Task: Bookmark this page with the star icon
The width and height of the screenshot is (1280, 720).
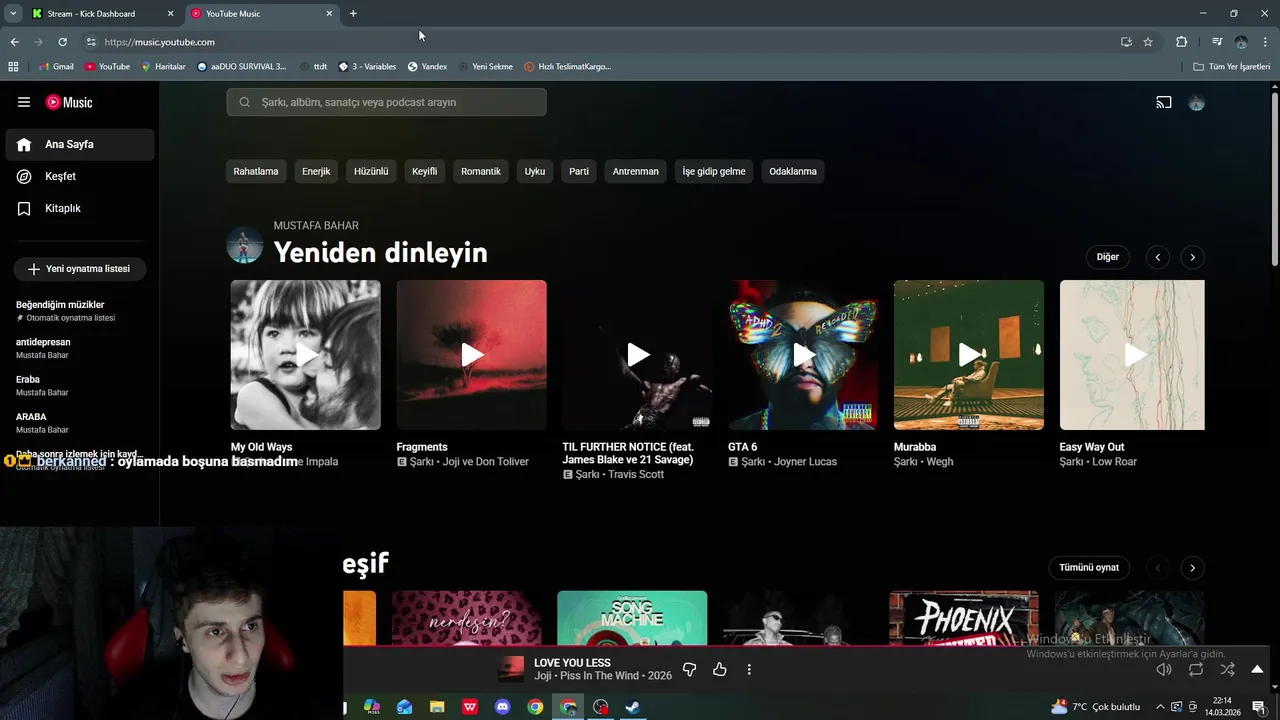Action: click(1148, 42)
